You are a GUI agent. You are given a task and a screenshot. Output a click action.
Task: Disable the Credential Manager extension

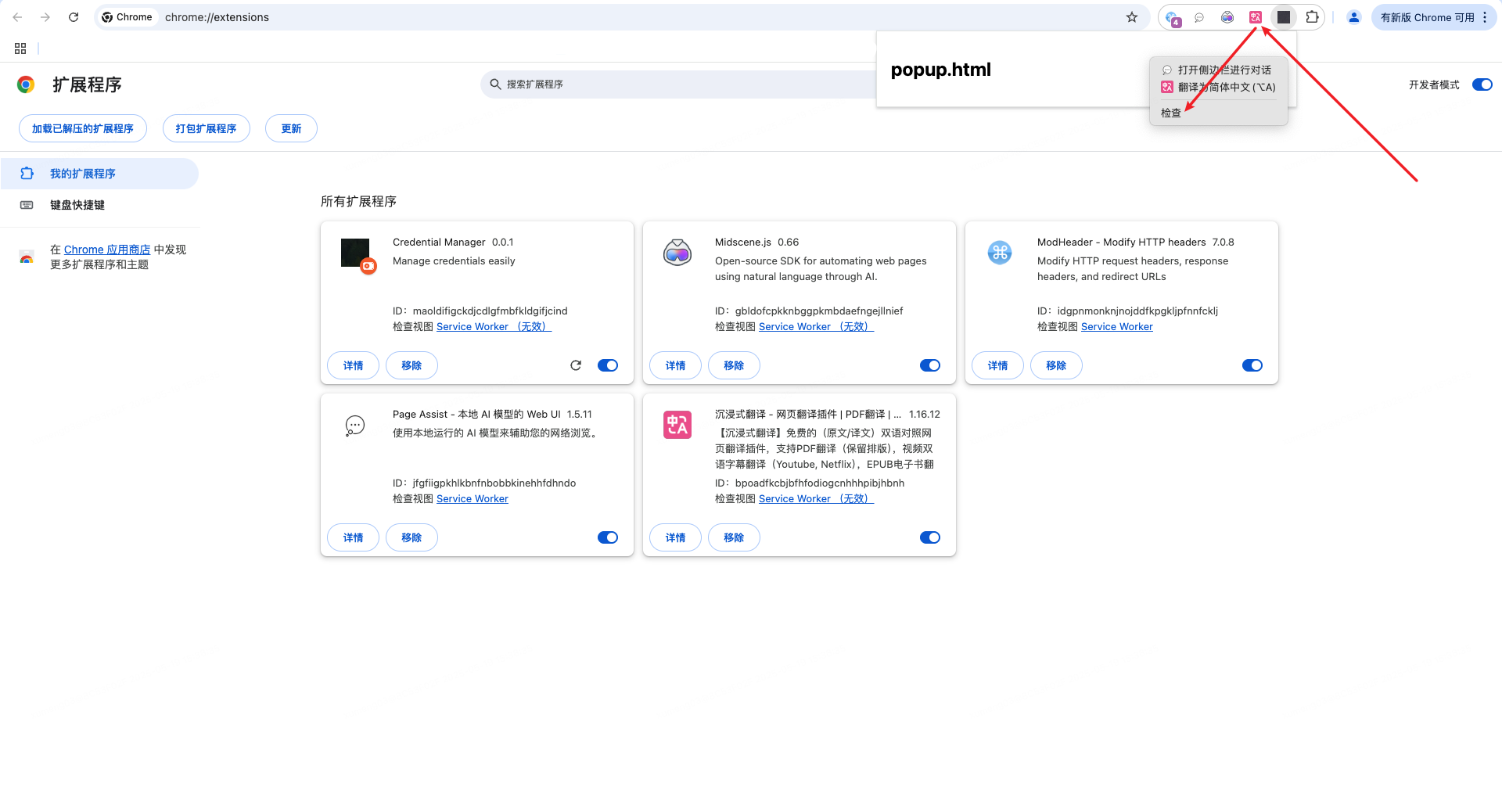tap(608, 365)
